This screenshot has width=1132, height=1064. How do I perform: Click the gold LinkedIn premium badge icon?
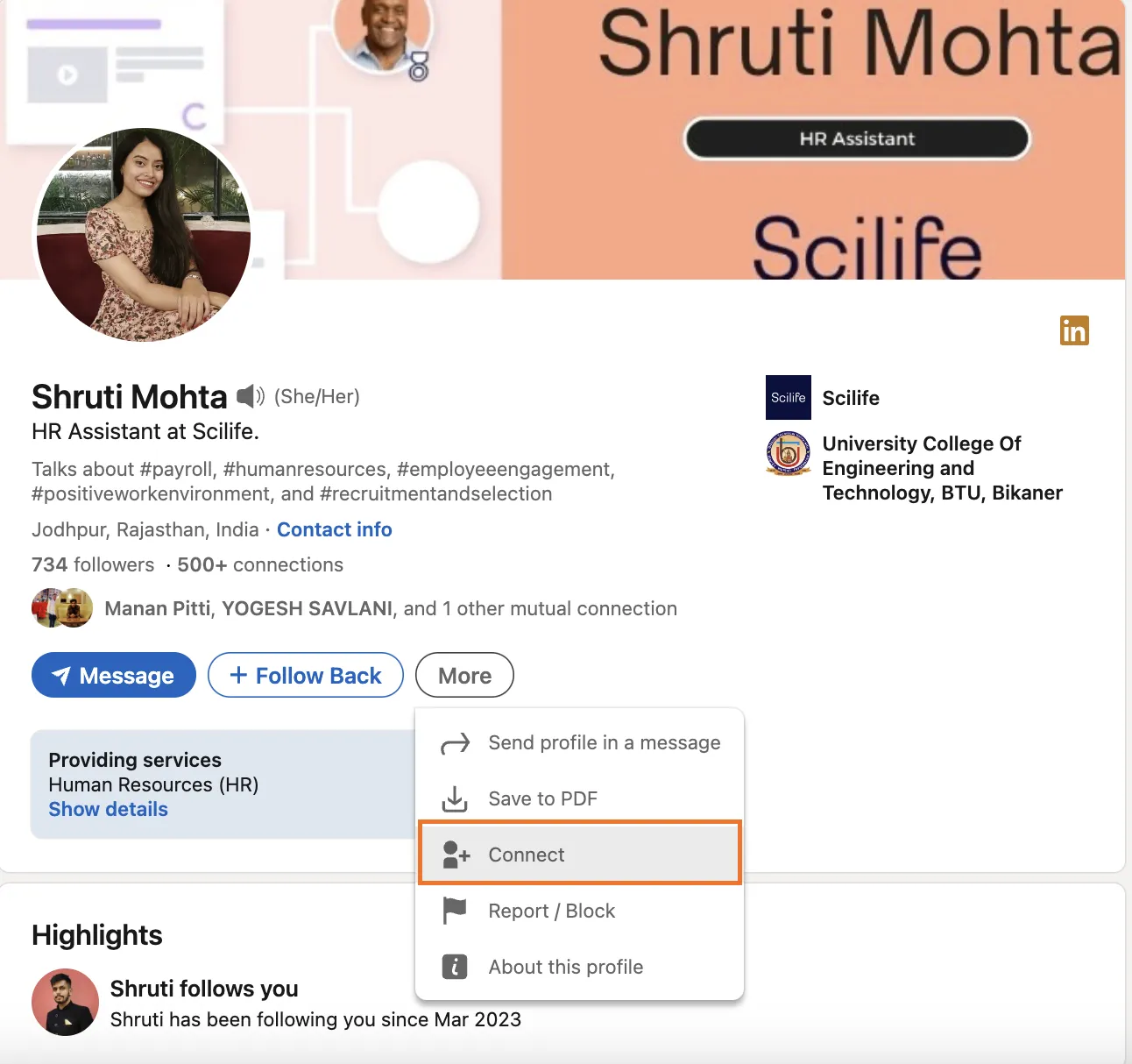(1074, 330)
